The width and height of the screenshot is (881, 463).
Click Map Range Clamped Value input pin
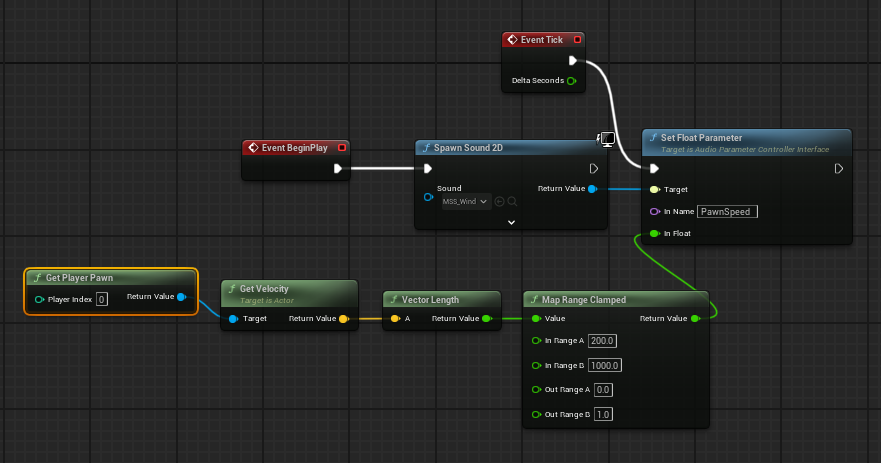[x=536, y=319]
